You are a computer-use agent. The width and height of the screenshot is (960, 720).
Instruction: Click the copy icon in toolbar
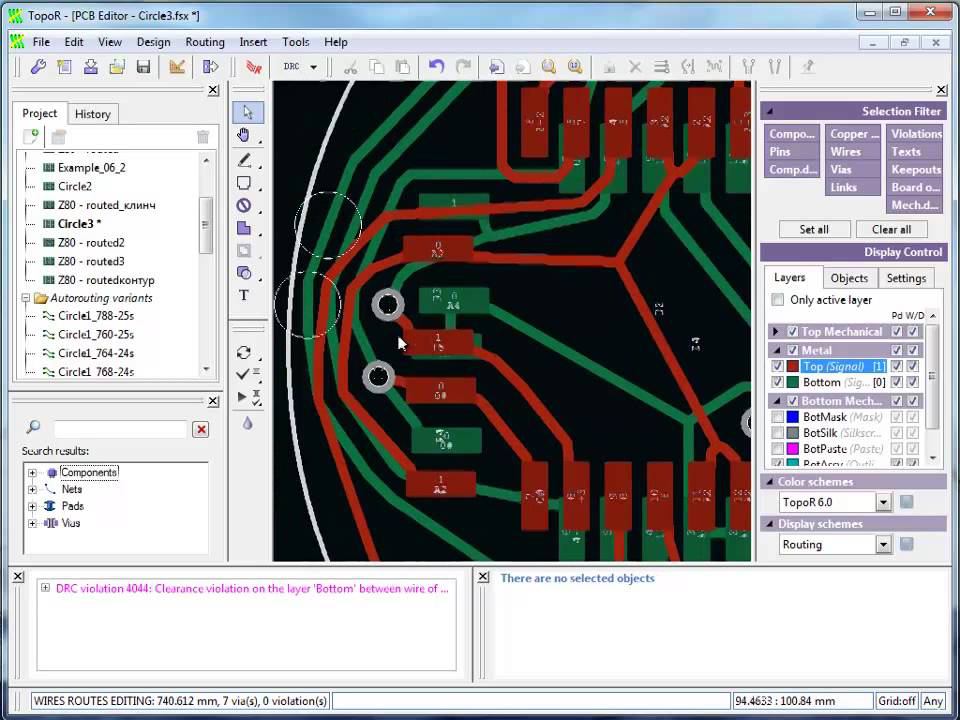click(x=377, y=67)
